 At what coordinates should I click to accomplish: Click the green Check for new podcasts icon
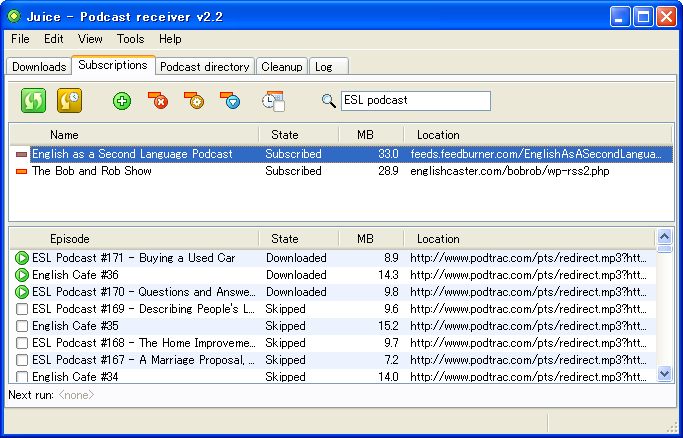tap(34, 101)
